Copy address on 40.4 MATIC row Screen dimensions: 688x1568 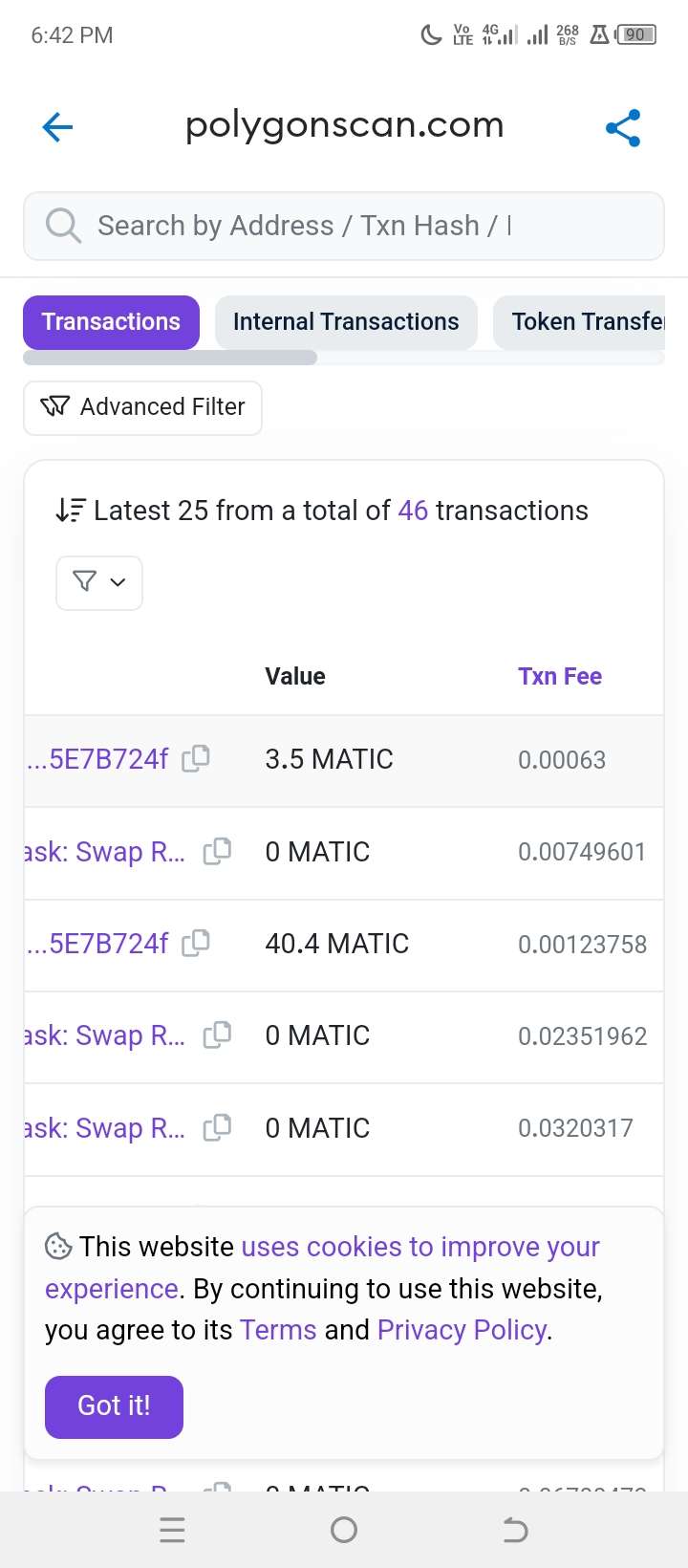(x=196, y=943)
